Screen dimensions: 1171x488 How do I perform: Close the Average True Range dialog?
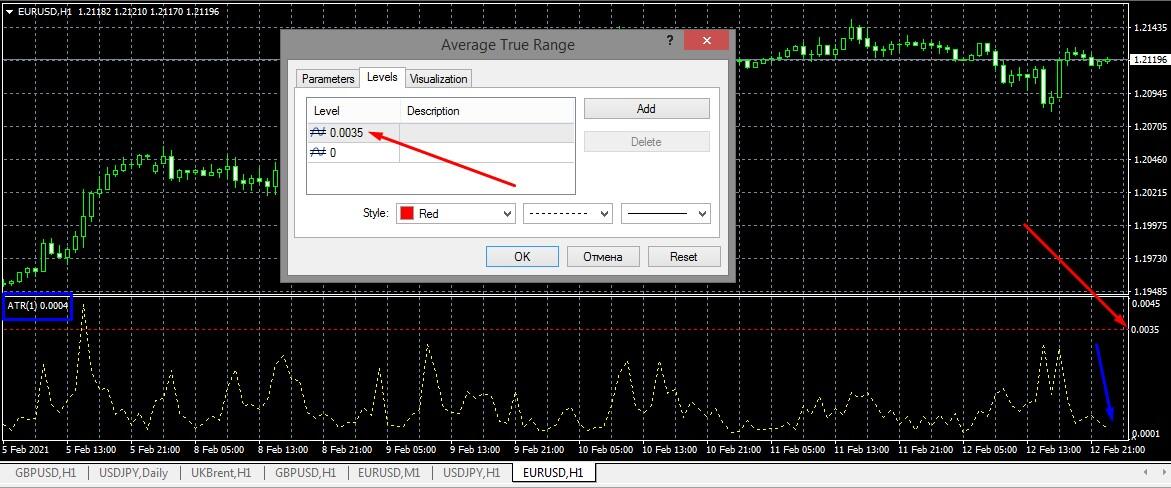tap(705, 41)
